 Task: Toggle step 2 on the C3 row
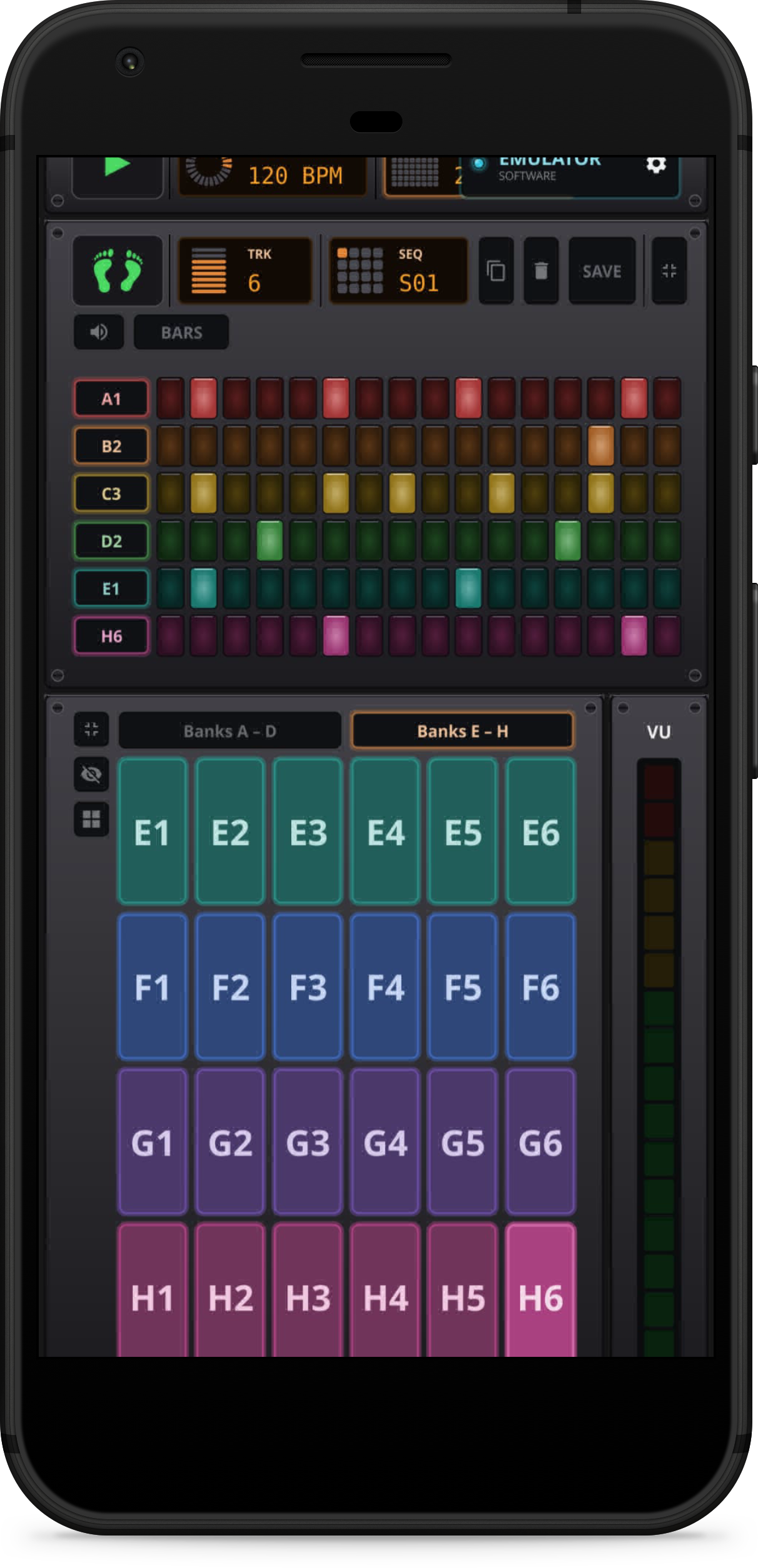203,493
